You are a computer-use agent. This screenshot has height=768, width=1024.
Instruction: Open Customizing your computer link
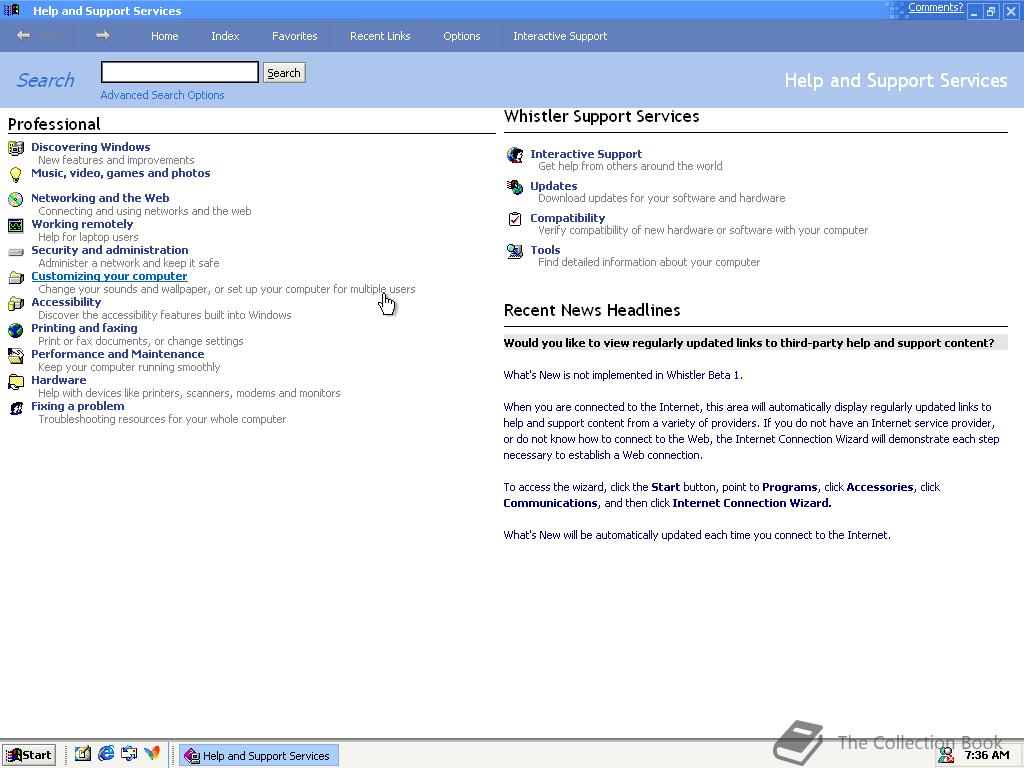tap(109, 276)
